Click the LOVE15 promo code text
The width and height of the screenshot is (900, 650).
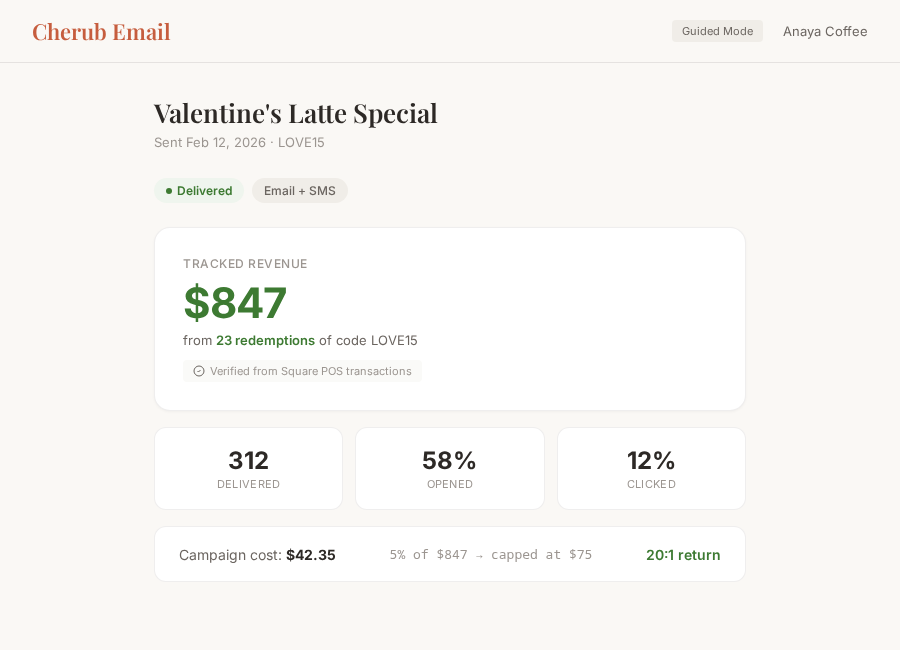coord(301,143)
